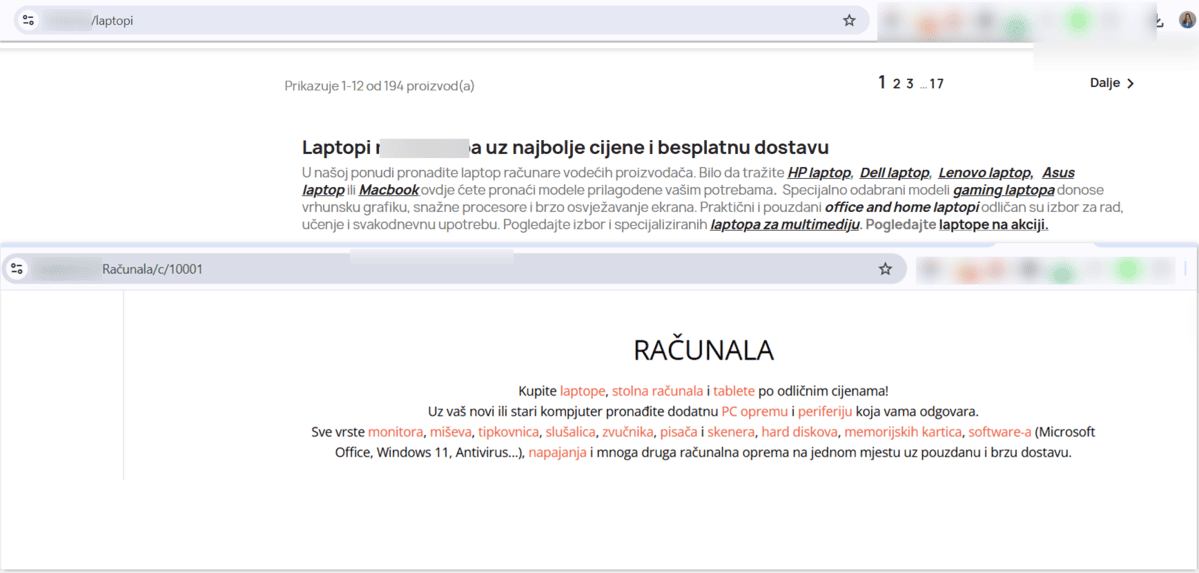Open the skenera link
The width and height of the screenshot is (1199, 573).
click(732, 431)
